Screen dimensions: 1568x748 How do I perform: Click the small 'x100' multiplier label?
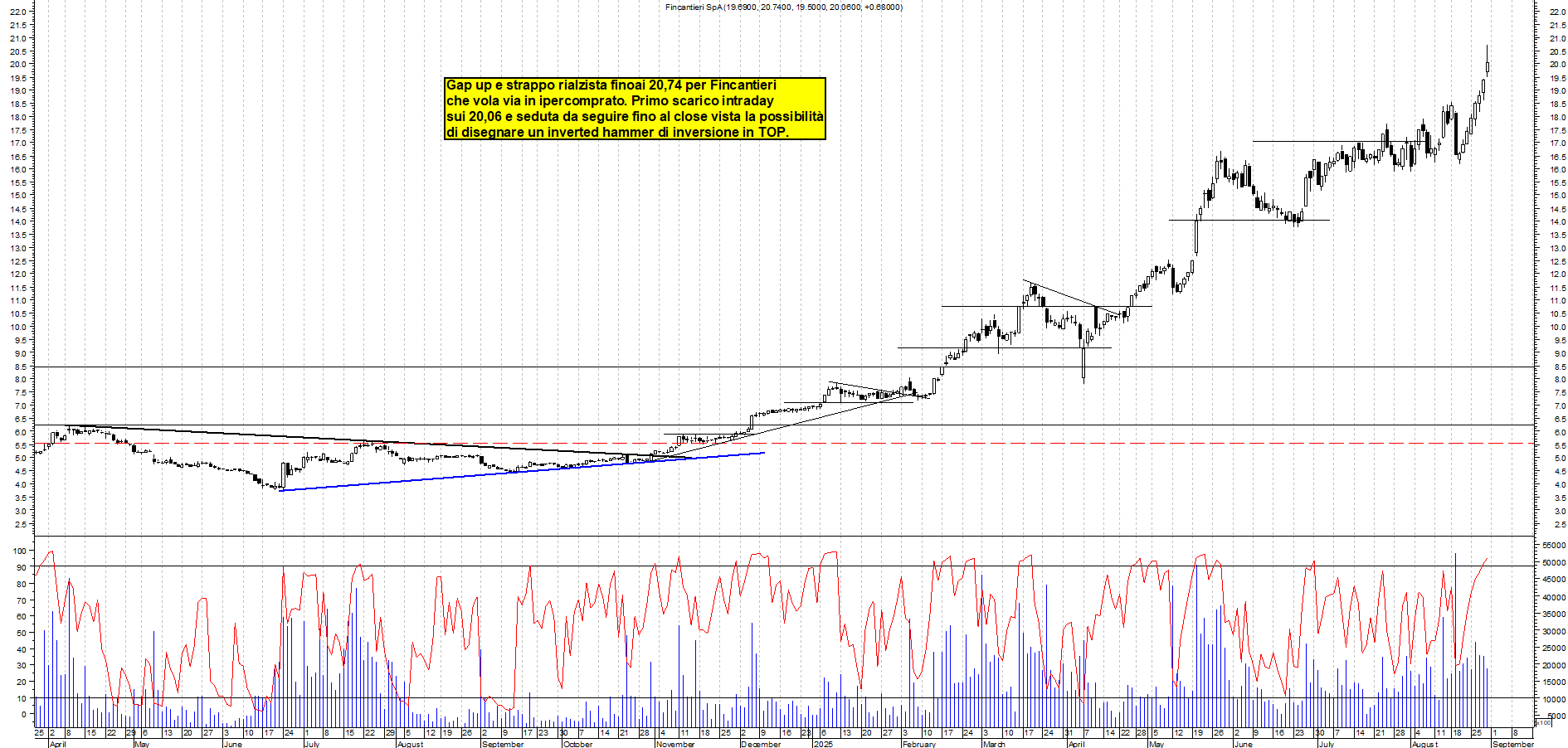point(1543,722)
